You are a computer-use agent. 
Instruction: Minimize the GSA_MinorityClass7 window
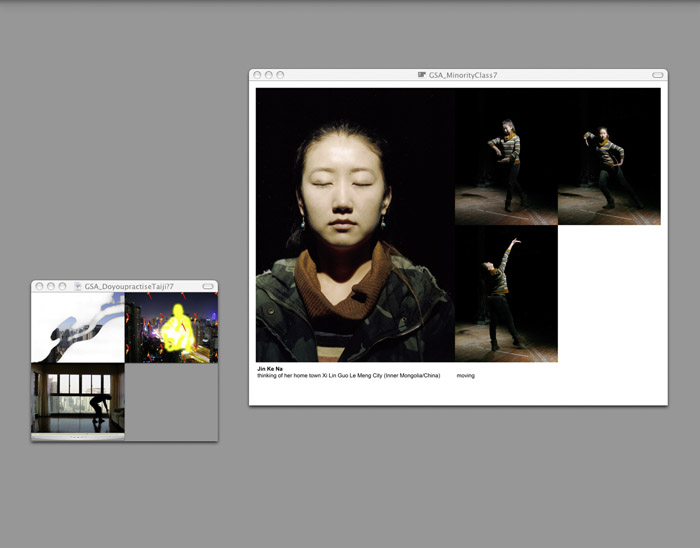pyautogui.click(x=269, y=75)
